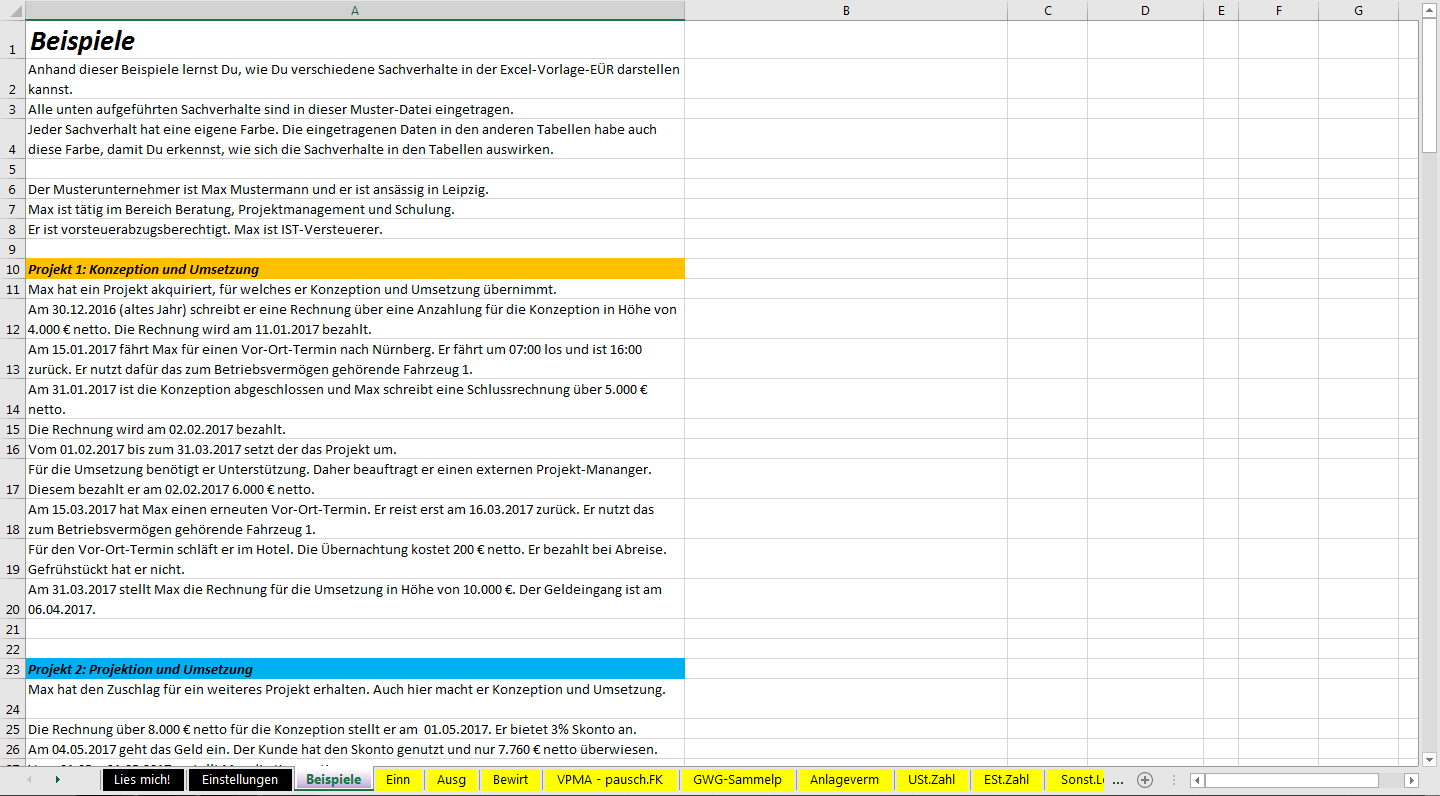
Task: Select column B header
Action: click(x=846, y=10)
